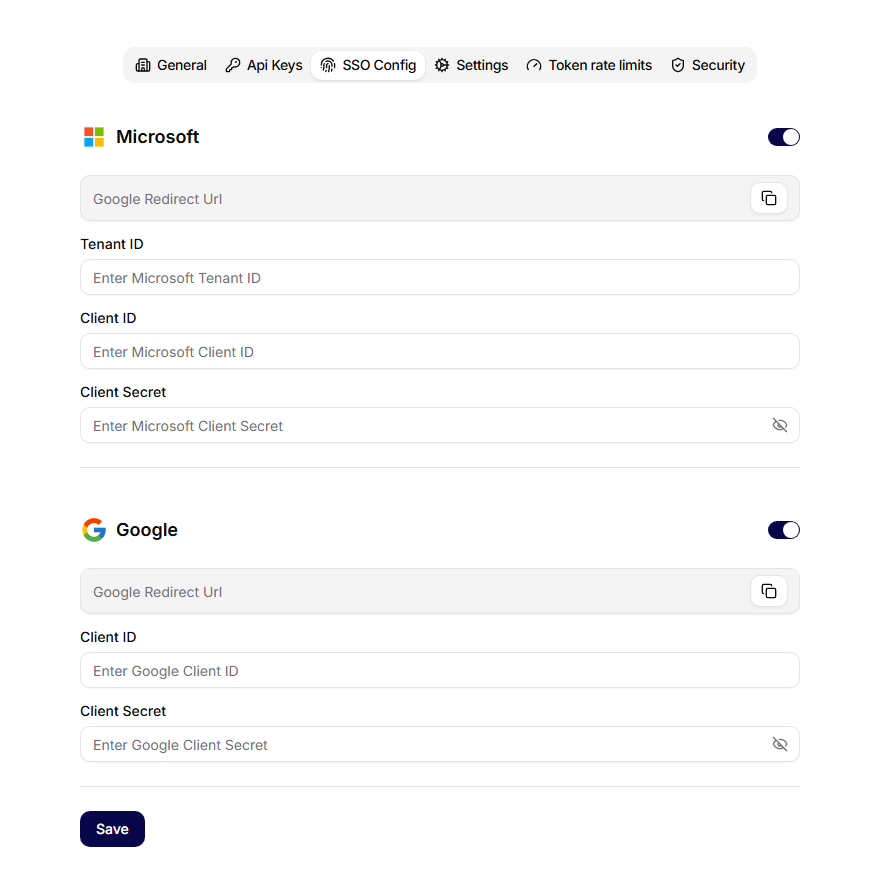Click the Google logo icon
This screenshot has width=874, height=888.
coord(94,530)
